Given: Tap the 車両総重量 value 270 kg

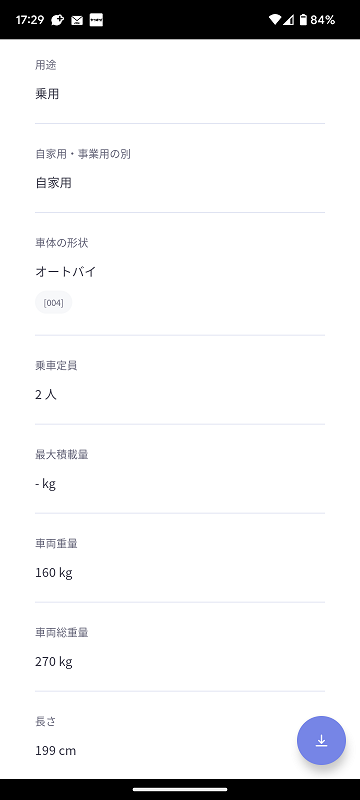Looking at the screenshot, I should click(54, 662).
